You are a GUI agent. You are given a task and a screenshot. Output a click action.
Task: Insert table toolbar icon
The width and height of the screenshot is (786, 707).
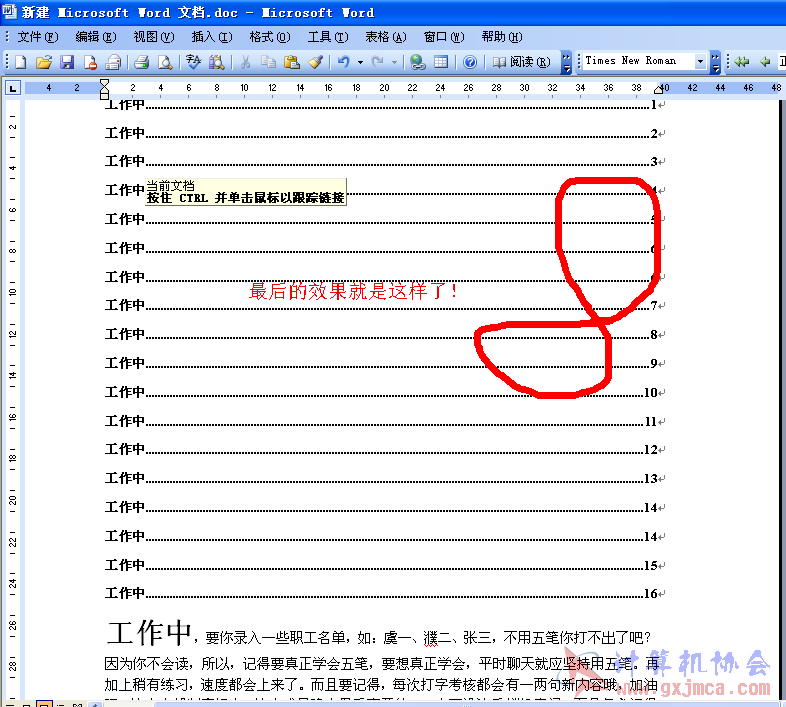(x=441, y=62)
